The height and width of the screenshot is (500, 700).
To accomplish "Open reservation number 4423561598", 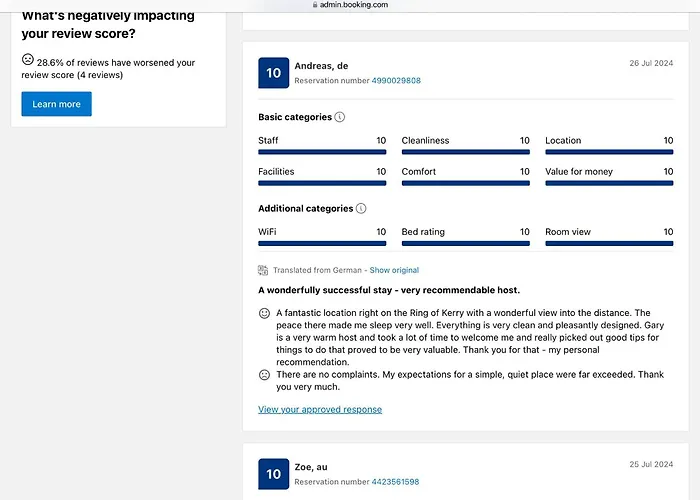I will pyautogui.click(x=395, y=482).
